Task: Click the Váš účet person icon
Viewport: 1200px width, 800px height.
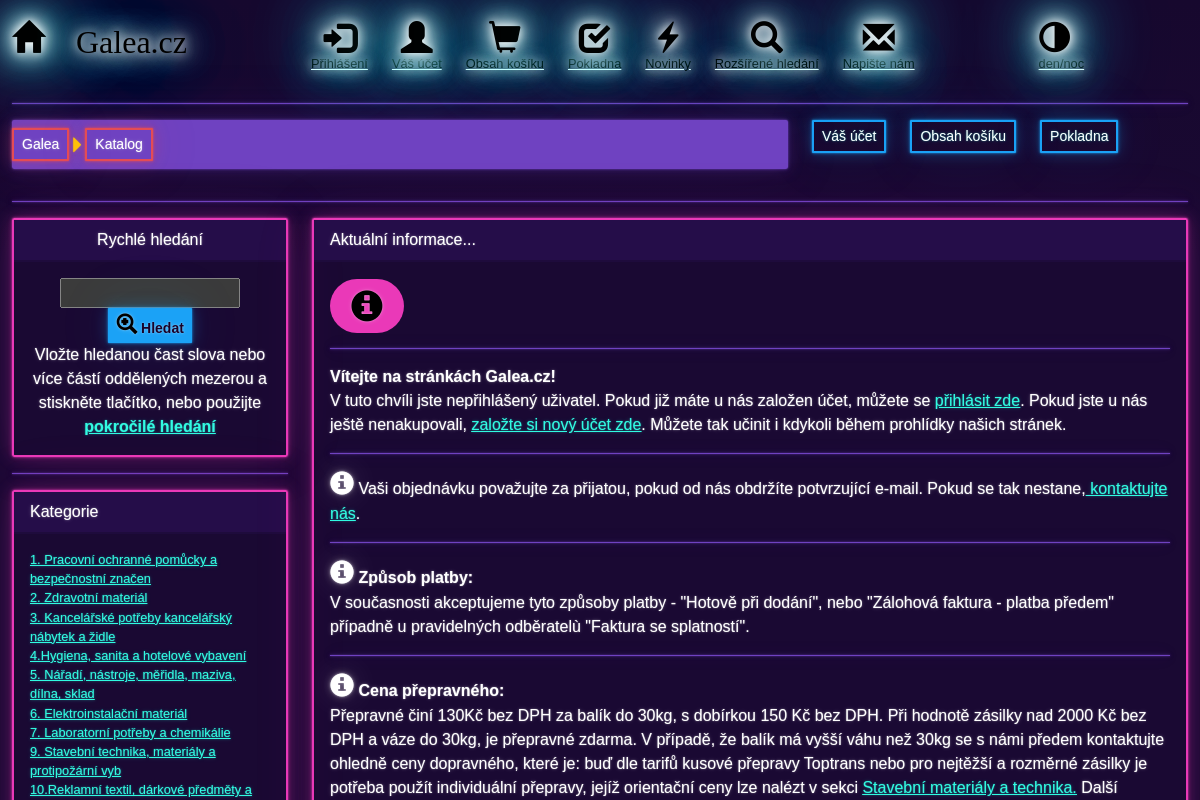Action: 416,38
